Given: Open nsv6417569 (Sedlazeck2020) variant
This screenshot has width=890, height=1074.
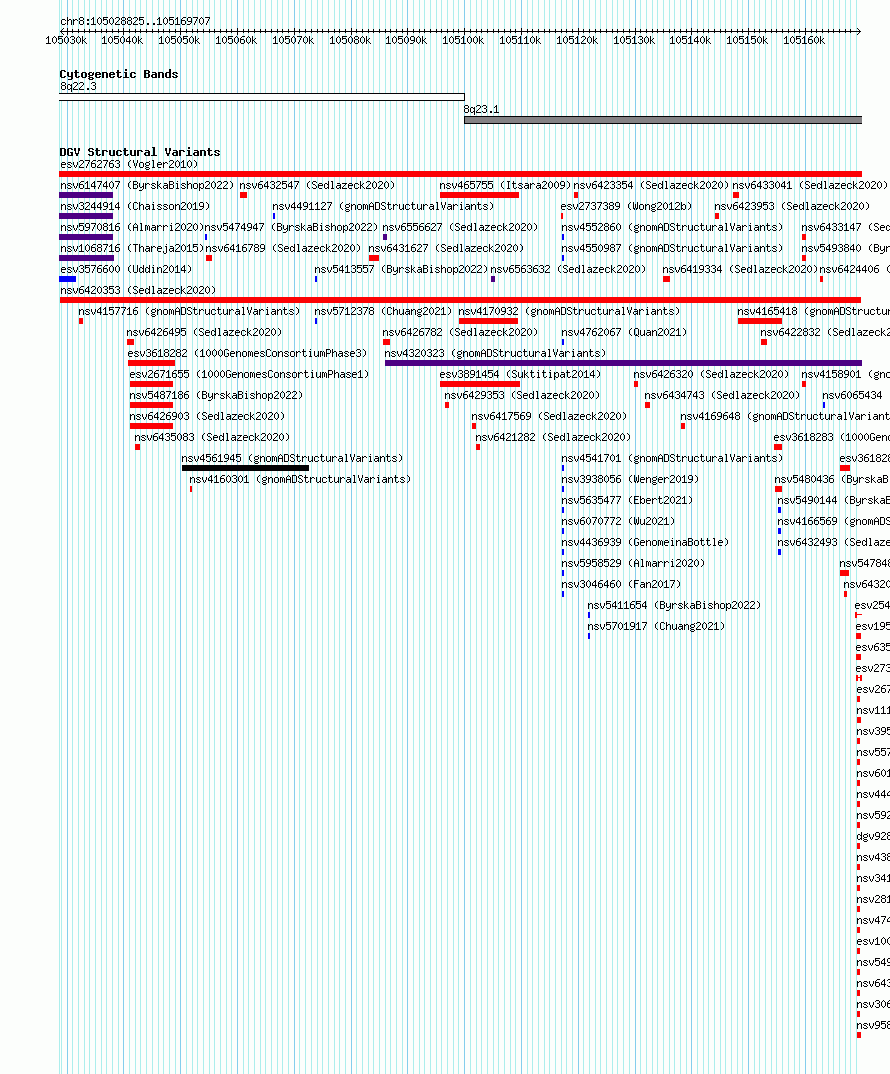Looking at the screenshot, I should coord(549,416).
